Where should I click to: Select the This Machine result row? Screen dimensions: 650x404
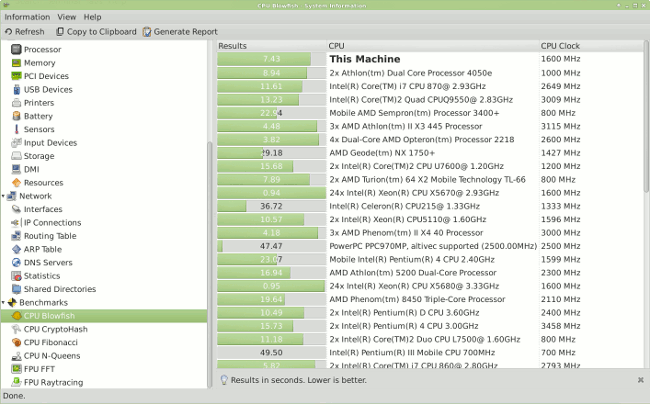click(x=430, y=59)
